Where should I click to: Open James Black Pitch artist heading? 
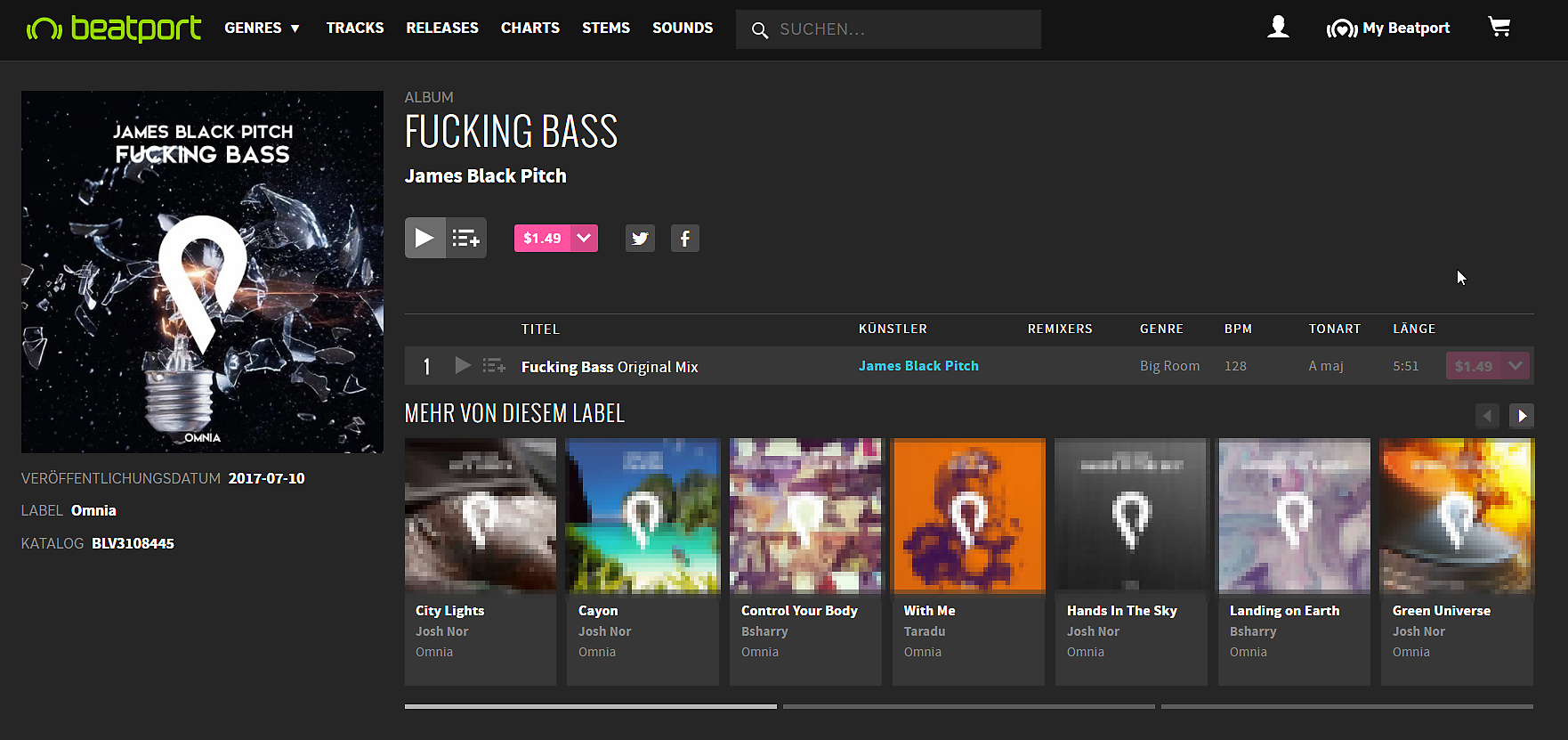tap(485, 176)
